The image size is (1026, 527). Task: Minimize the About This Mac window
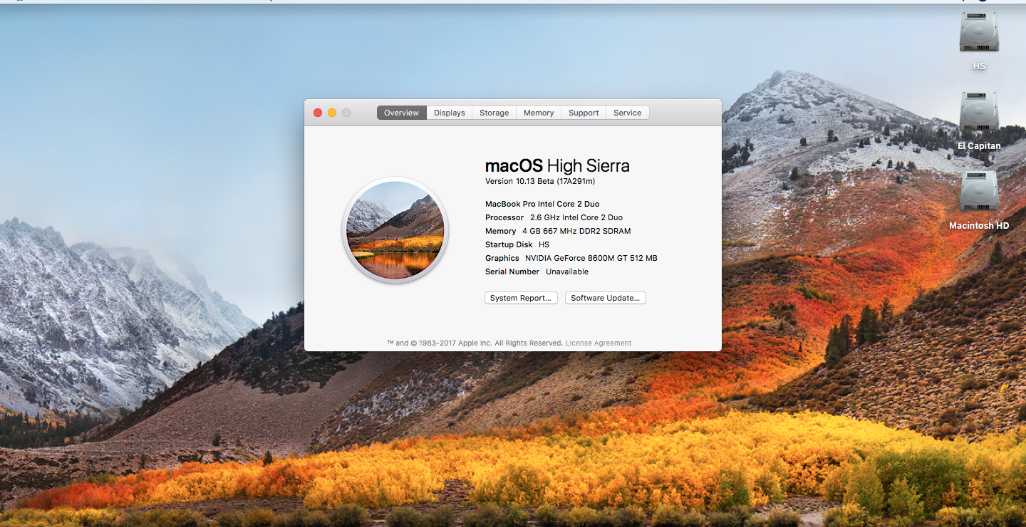click(332, 113)
